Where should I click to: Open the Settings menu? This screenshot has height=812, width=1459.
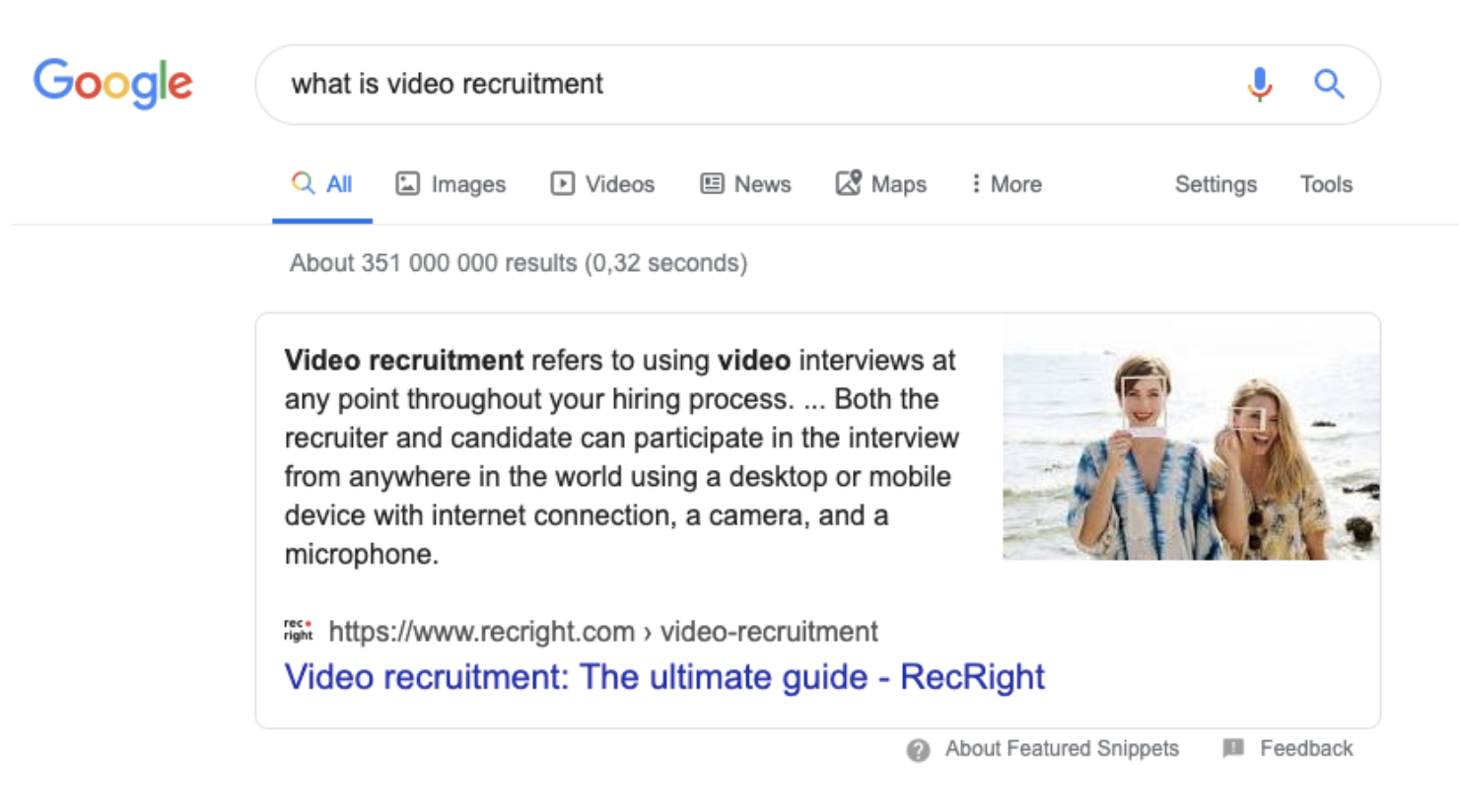[1216, 184]
